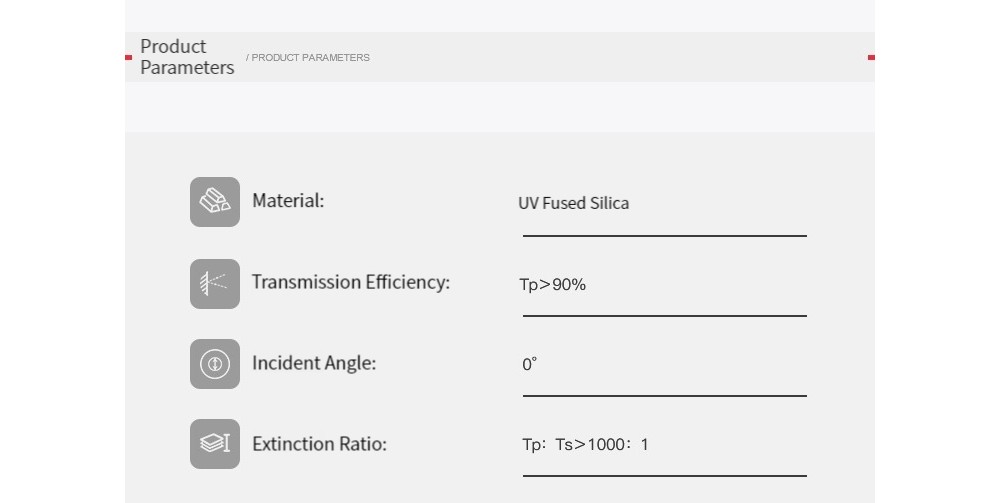This screenshot has height=503, width=1000.
Task: Click the Extinction Ratio layers icon
Action: click(215, 444)
